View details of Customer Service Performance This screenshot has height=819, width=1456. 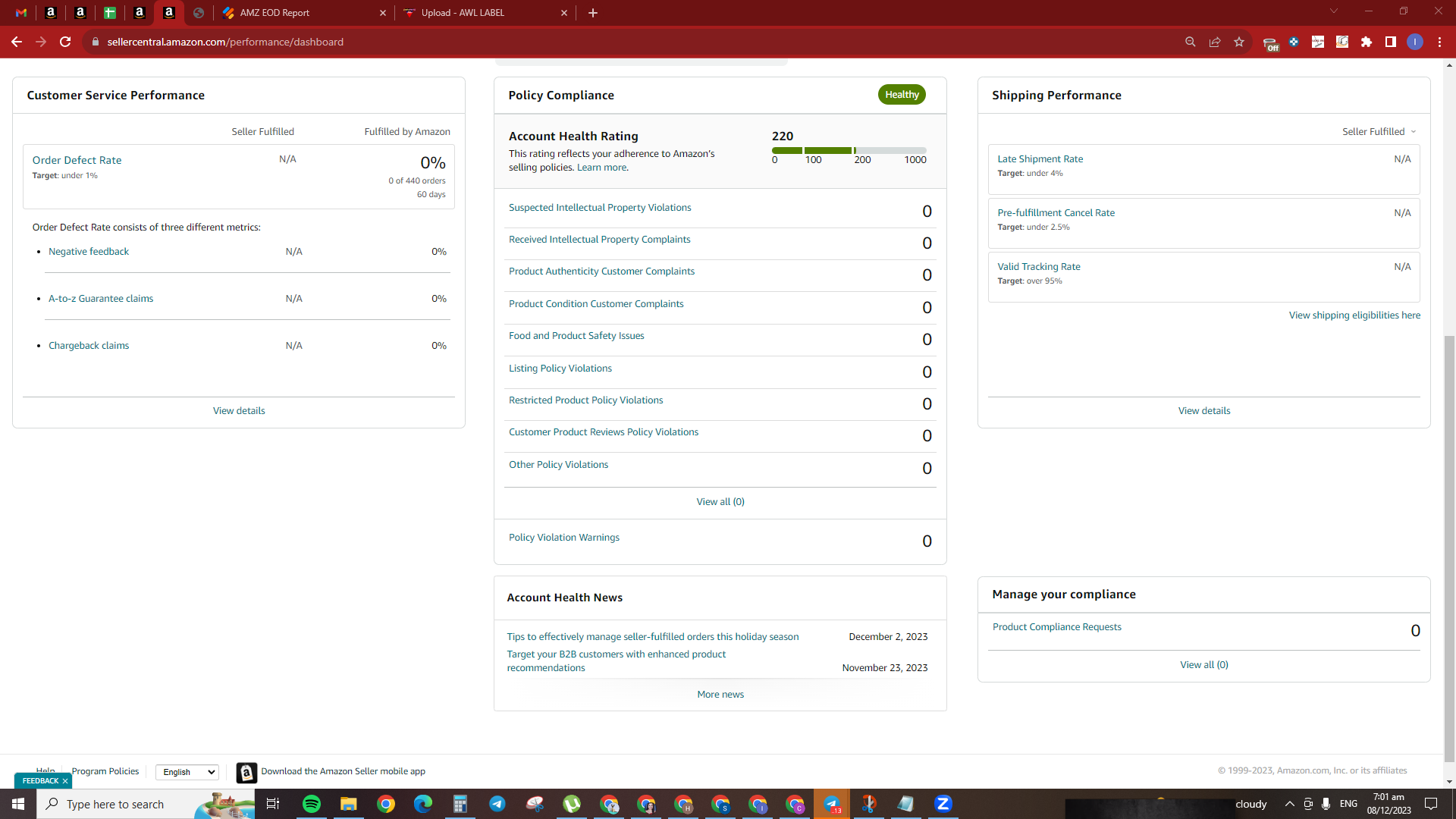pos(239,411)
